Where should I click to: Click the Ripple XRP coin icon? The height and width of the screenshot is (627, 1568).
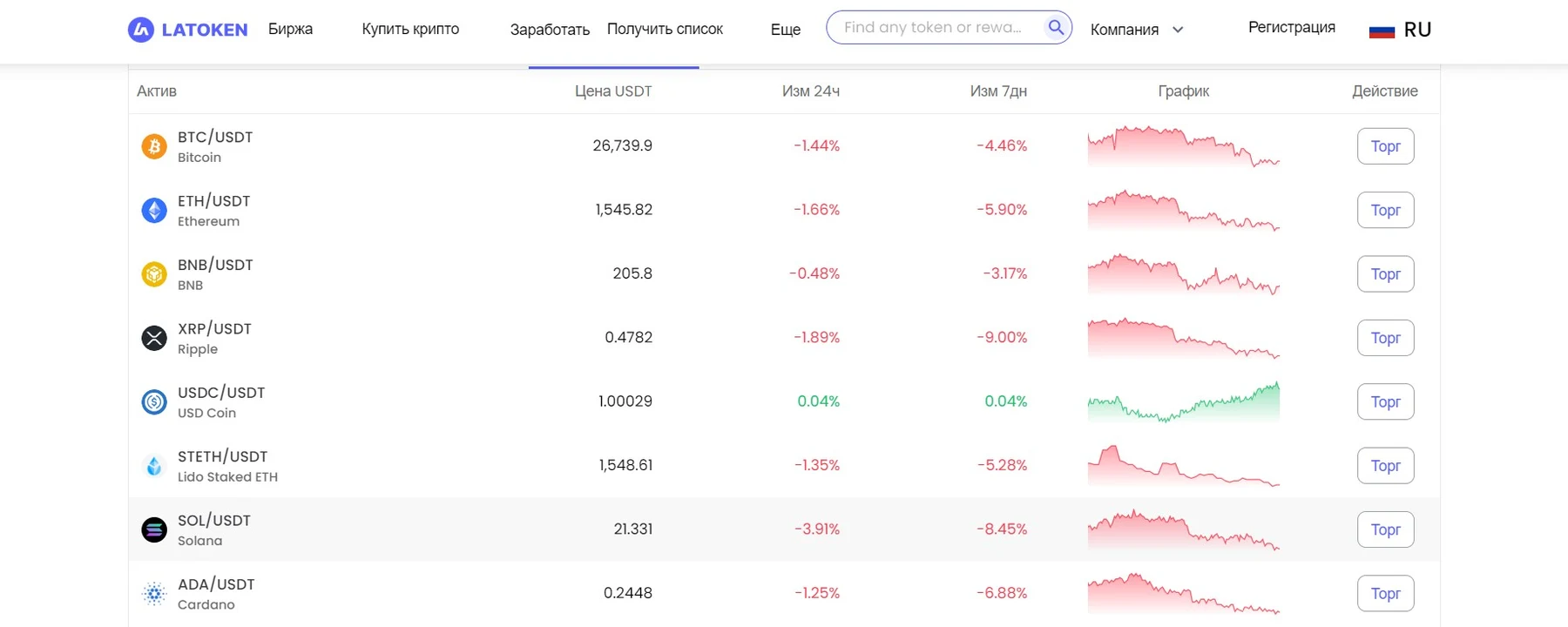coord(154,338)
